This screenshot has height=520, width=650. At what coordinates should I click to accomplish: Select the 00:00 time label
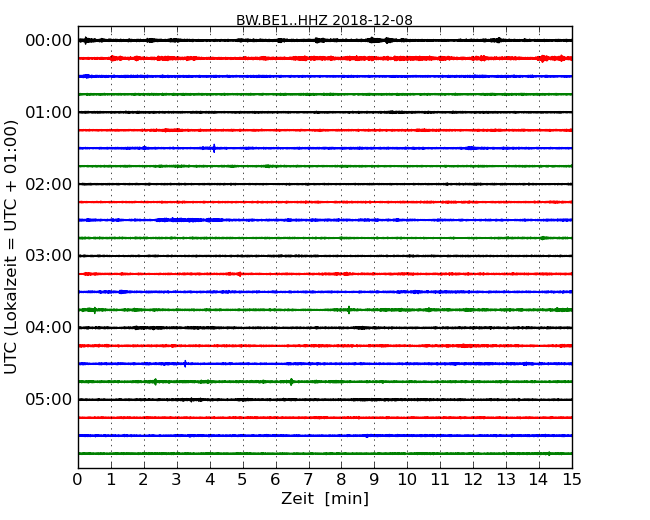click(49, 41)
